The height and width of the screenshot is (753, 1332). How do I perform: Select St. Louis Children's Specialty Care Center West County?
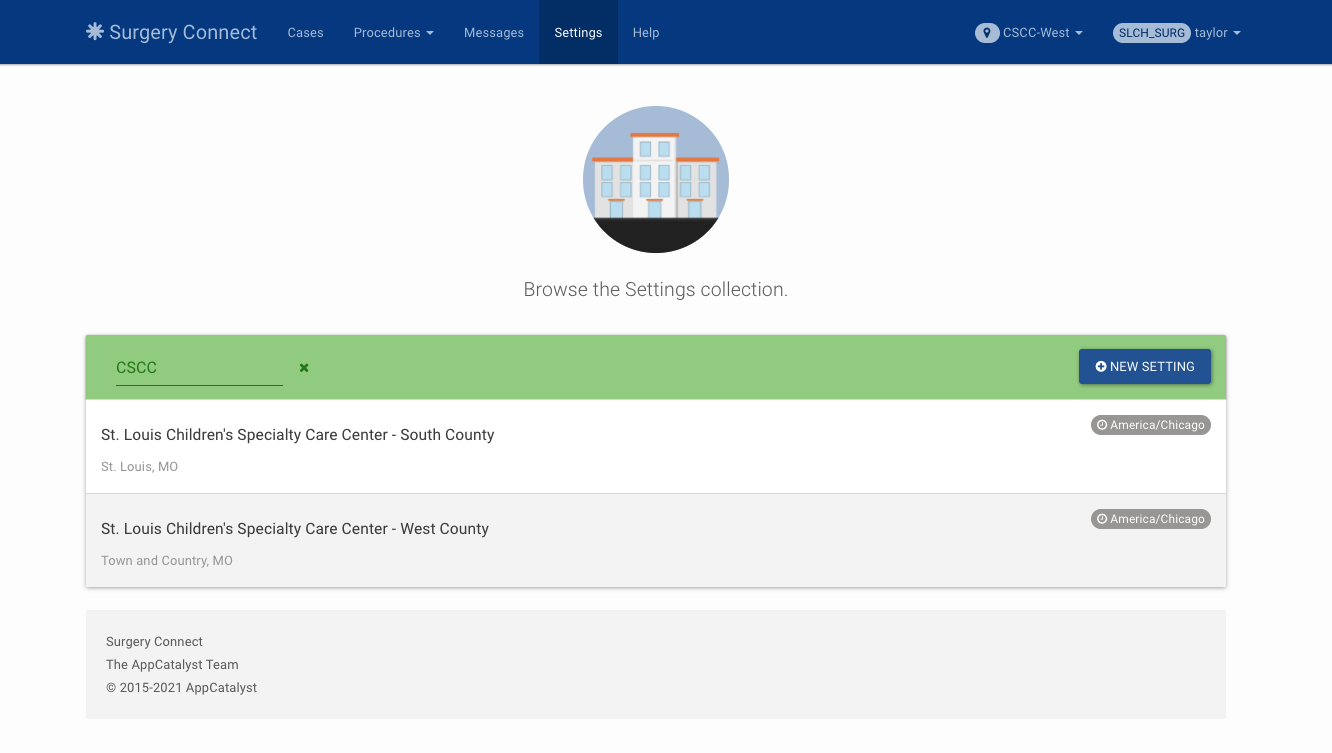(x=294, y=528)
